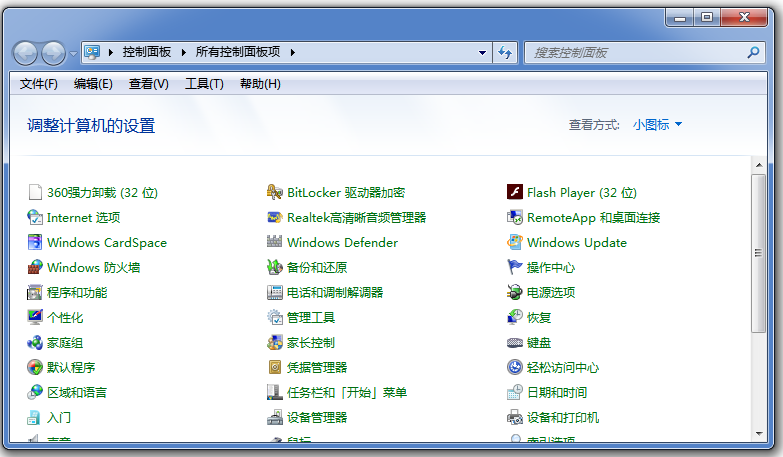Image resolution: width=783 pixels, height=457 pixels.
Task: Open the 任务栏和「开始」菜单 icon
Action: pos(275,393)
